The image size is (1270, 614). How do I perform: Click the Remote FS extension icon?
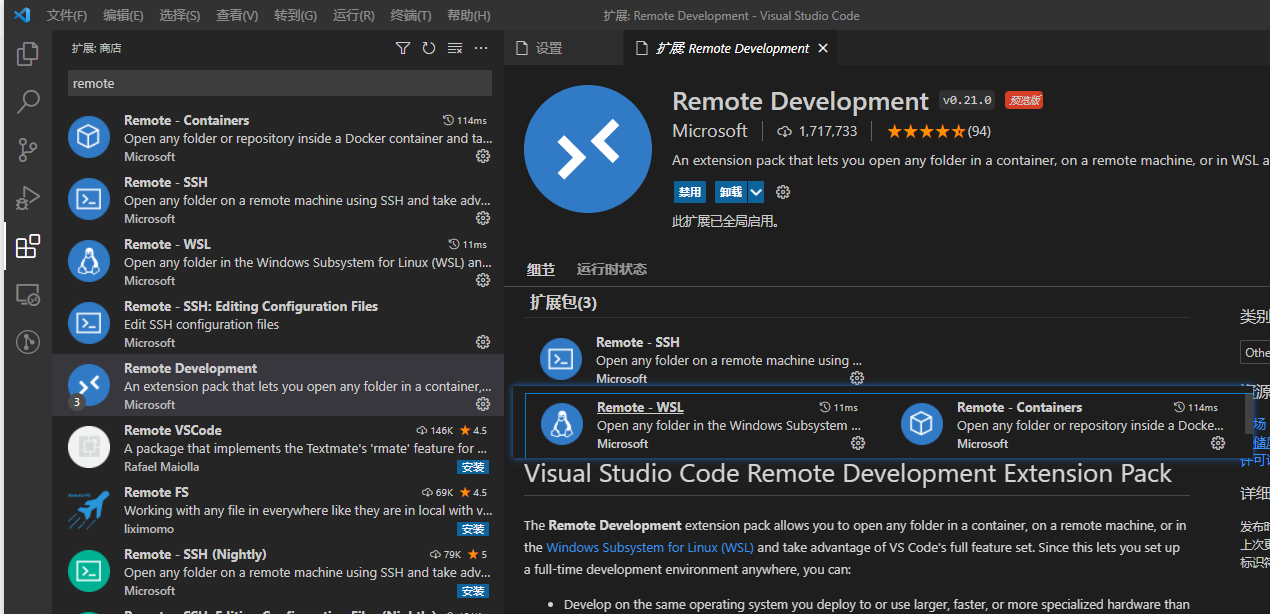pos(89,509)
